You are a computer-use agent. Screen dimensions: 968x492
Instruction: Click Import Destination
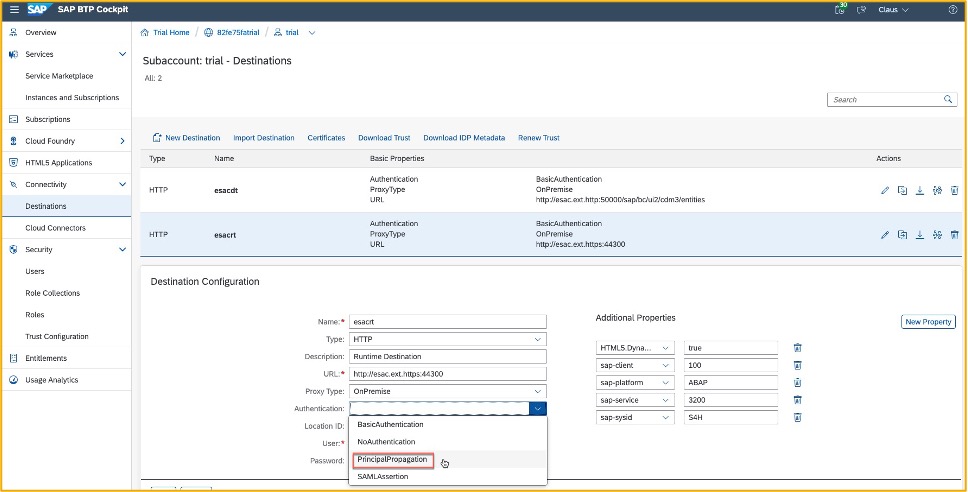tap(264, 138)
